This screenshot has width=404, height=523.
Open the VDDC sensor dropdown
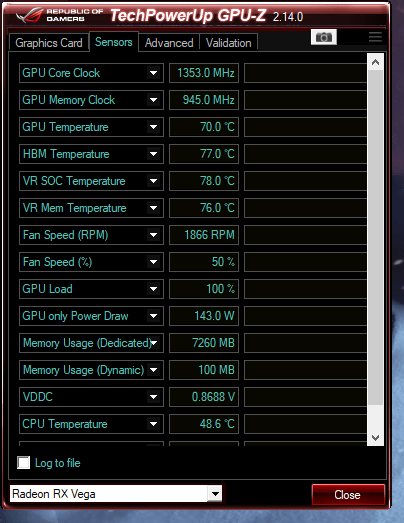(x=153, y=397)
